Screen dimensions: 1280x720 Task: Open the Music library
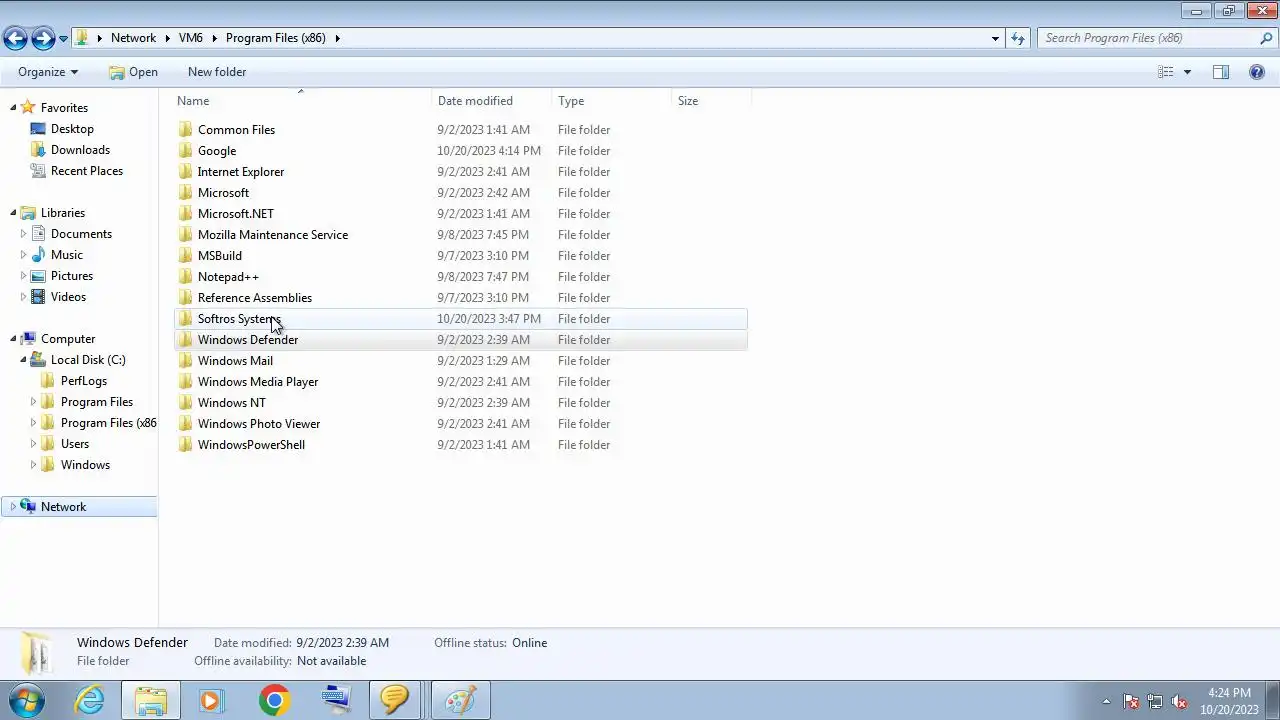coord(67,255)
